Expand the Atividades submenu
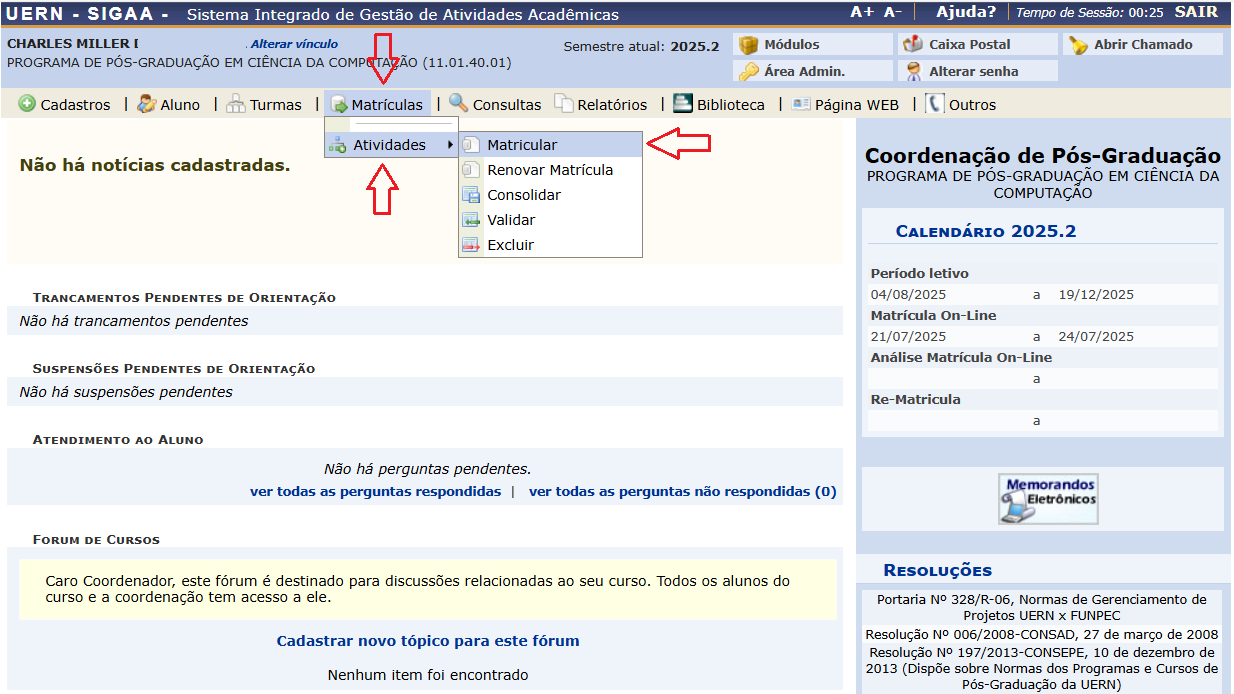 (x=390, y=145)
